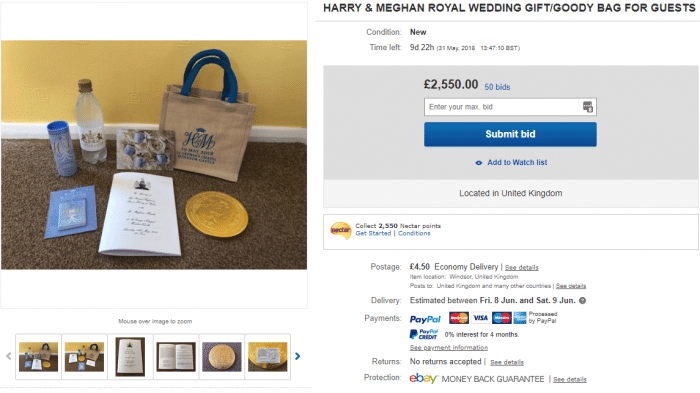
Task: Click the calculator icon in bid field
Action: tap(588, 107)
